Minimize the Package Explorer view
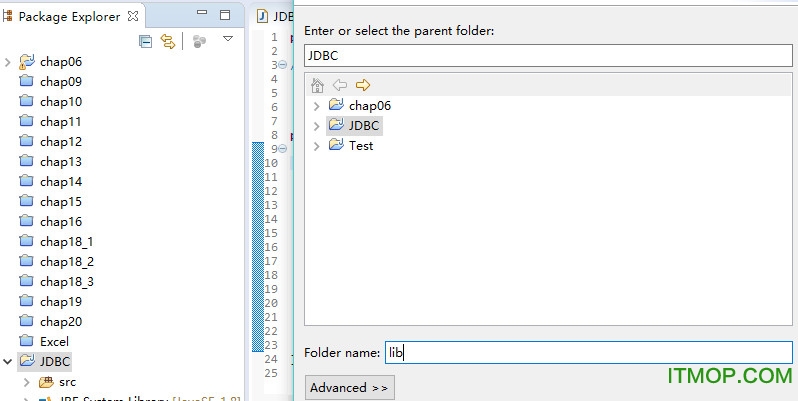The height and width of the screenshot is (401, 798). click(202, 12)
